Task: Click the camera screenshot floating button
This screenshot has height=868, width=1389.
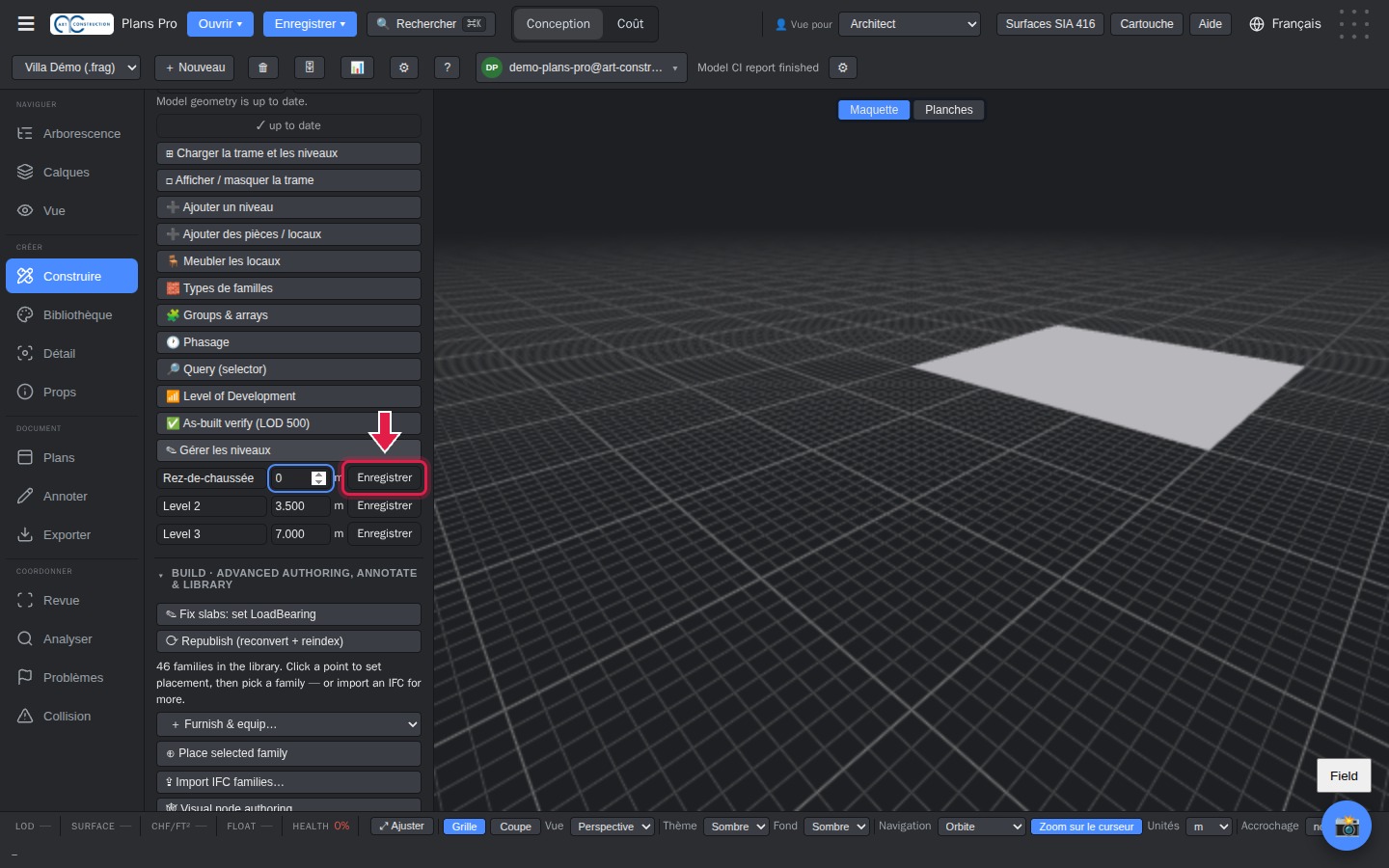Action: coord(1347,826)
